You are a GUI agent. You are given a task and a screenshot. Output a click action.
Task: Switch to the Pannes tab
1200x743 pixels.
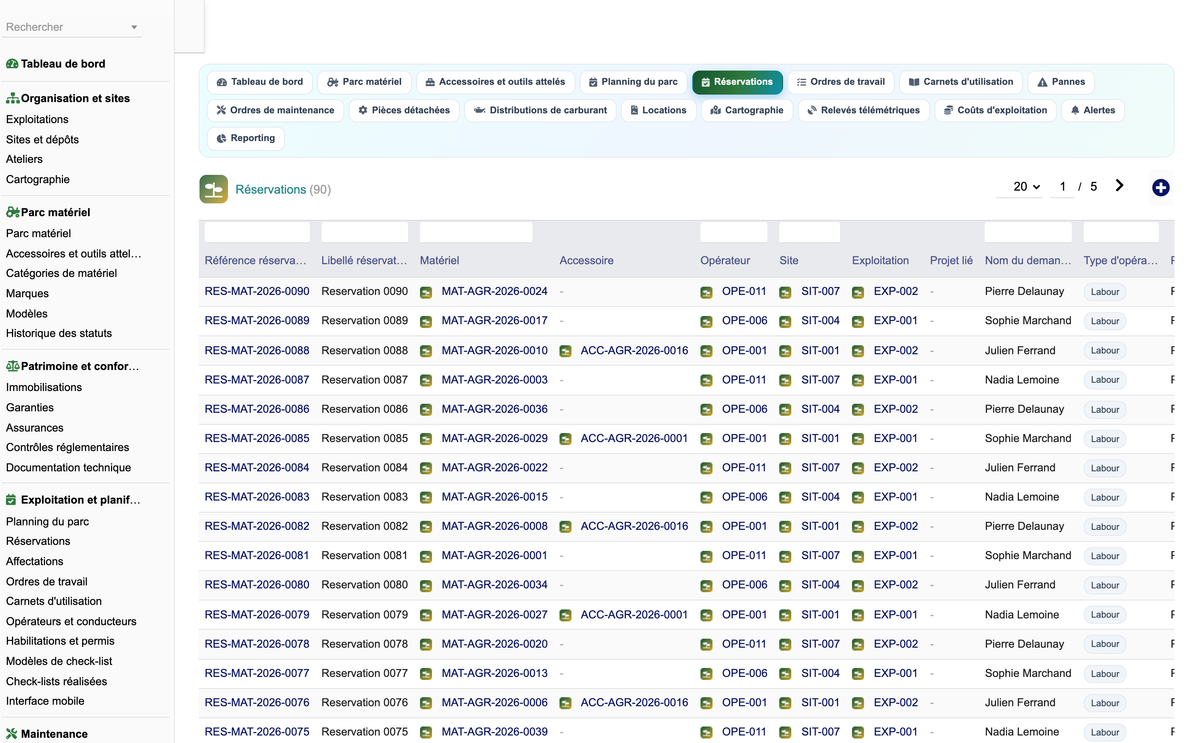click(1061, 82)
